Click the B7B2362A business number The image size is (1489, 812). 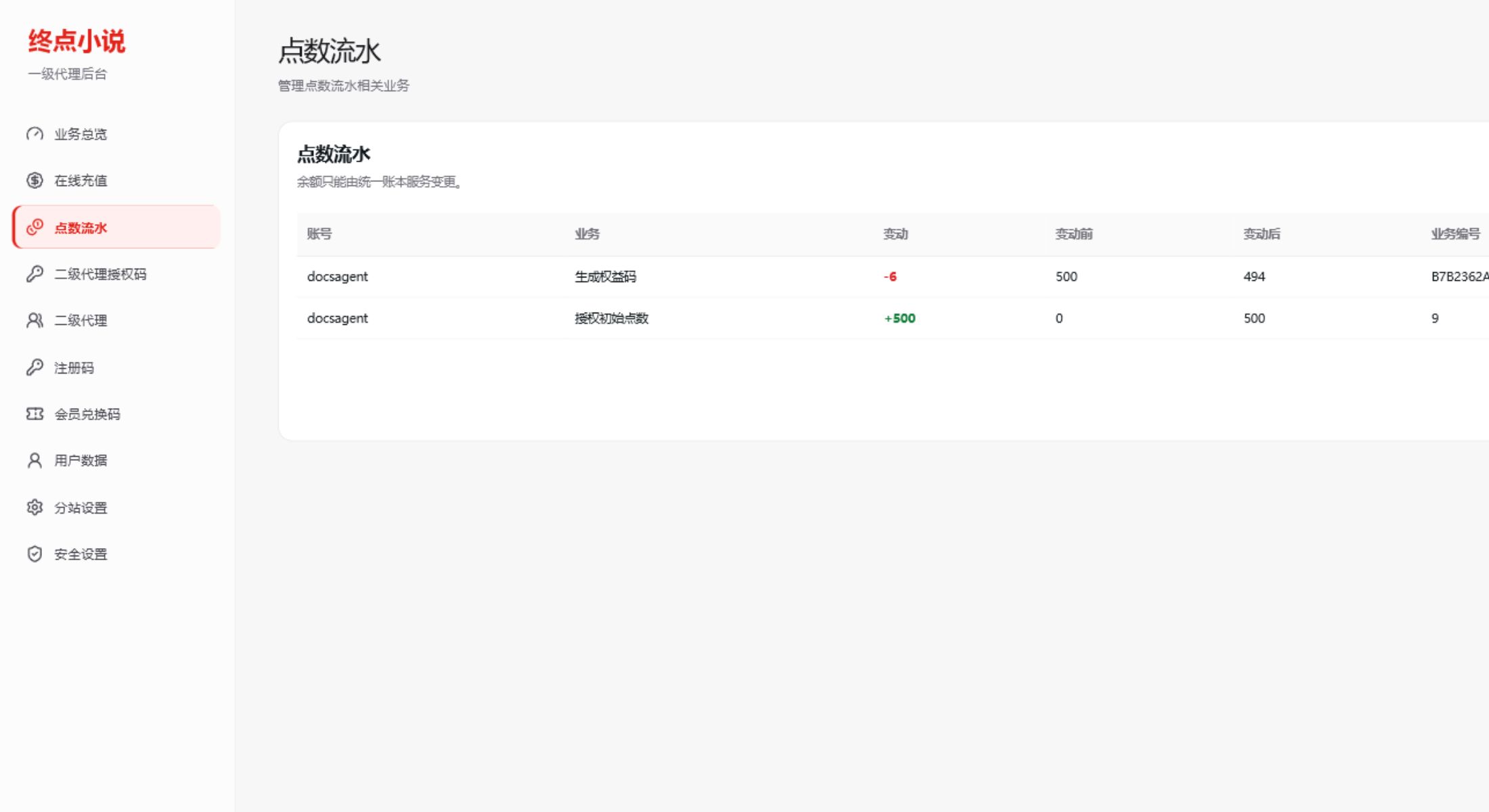pyautogui.click(x=1460, y=277)
